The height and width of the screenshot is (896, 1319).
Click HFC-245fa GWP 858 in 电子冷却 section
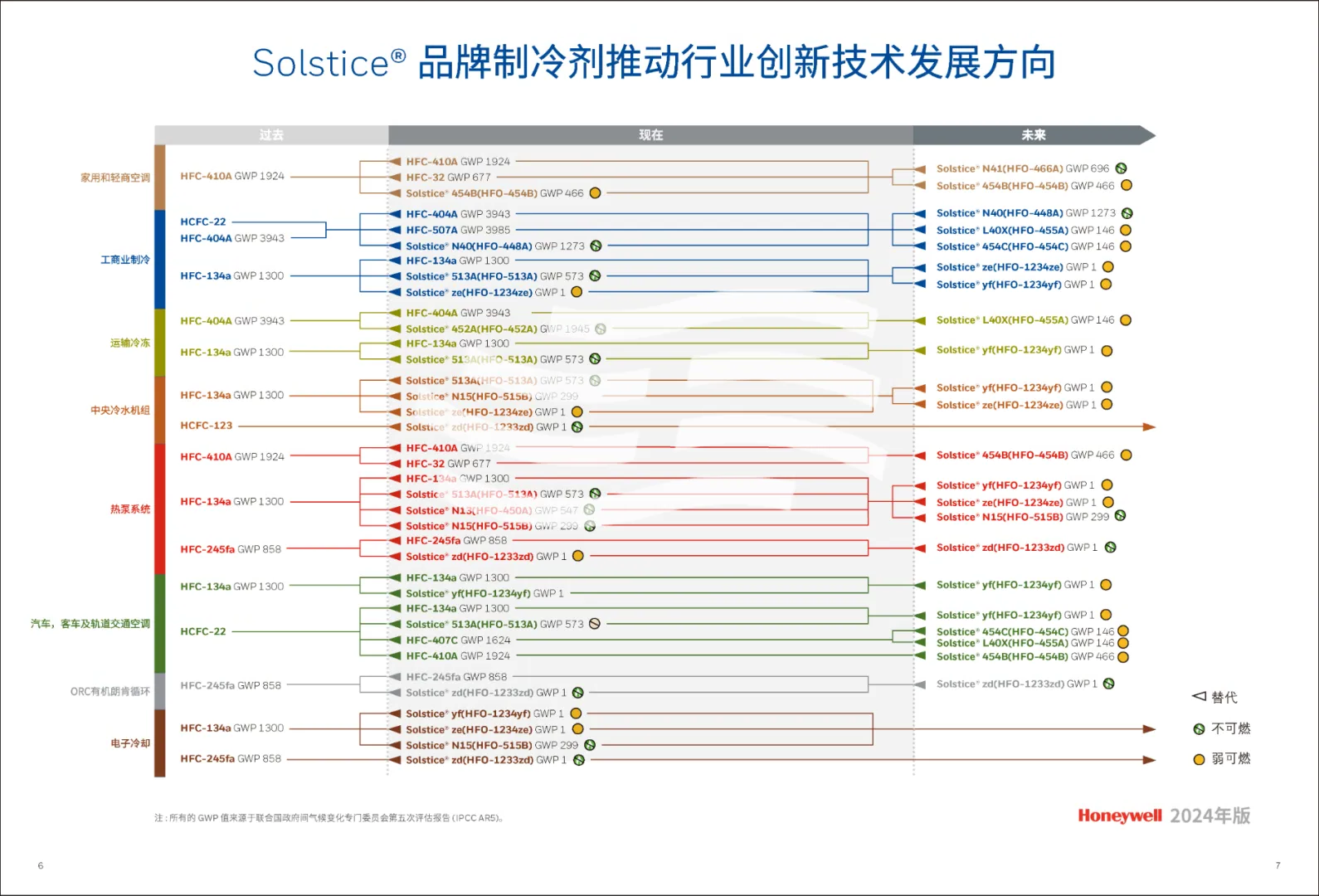(231, 758)
